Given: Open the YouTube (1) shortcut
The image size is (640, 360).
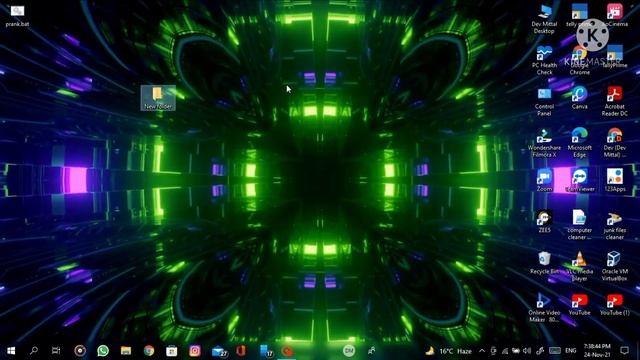Looking at the screenshot, I should click(x=615, y=304).
